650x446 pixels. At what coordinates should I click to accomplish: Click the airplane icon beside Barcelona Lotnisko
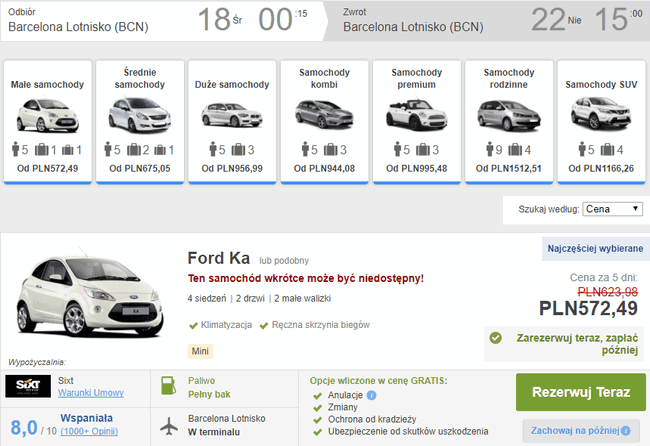[169, 426]
